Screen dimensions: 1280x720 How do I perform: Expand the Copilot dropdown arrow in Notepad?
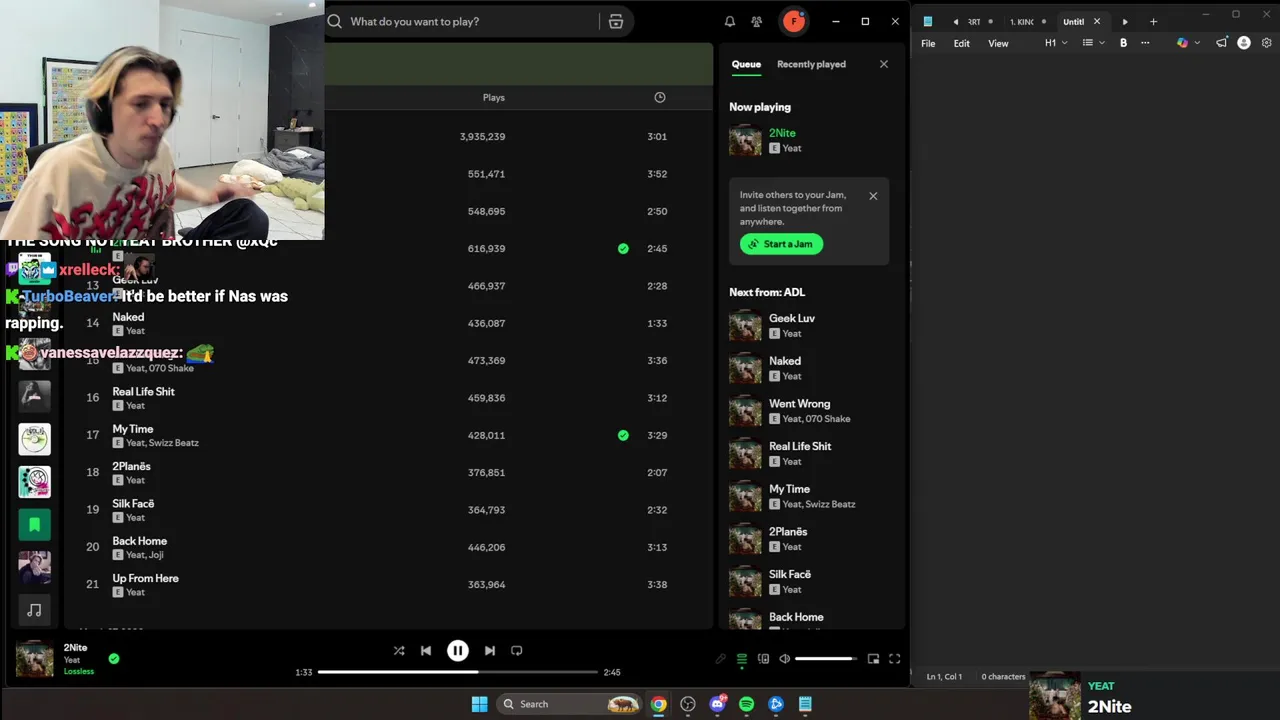coord(1197,43)
